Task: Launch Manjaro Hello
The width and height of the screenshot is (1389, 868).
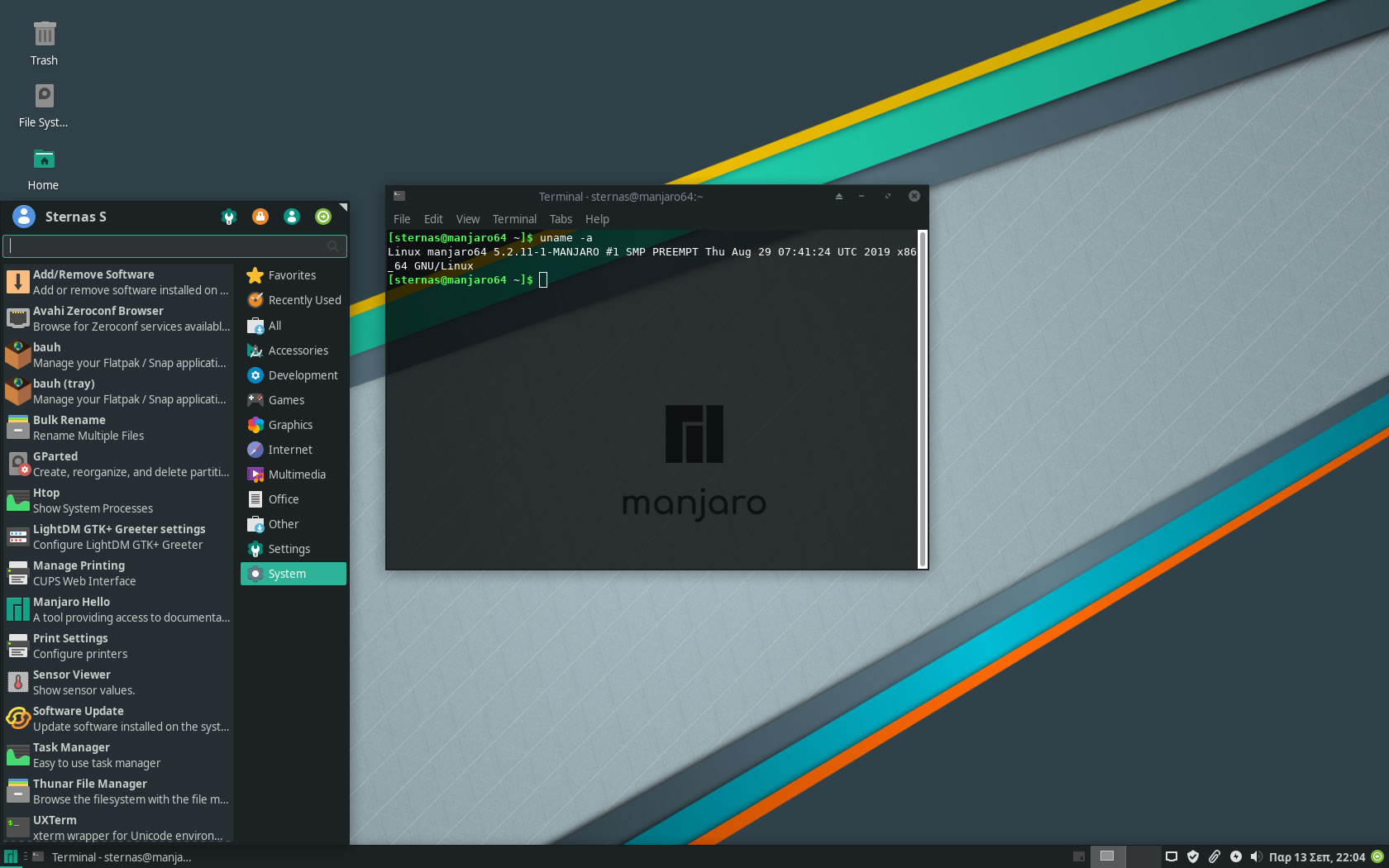Action: click(118, 609)
